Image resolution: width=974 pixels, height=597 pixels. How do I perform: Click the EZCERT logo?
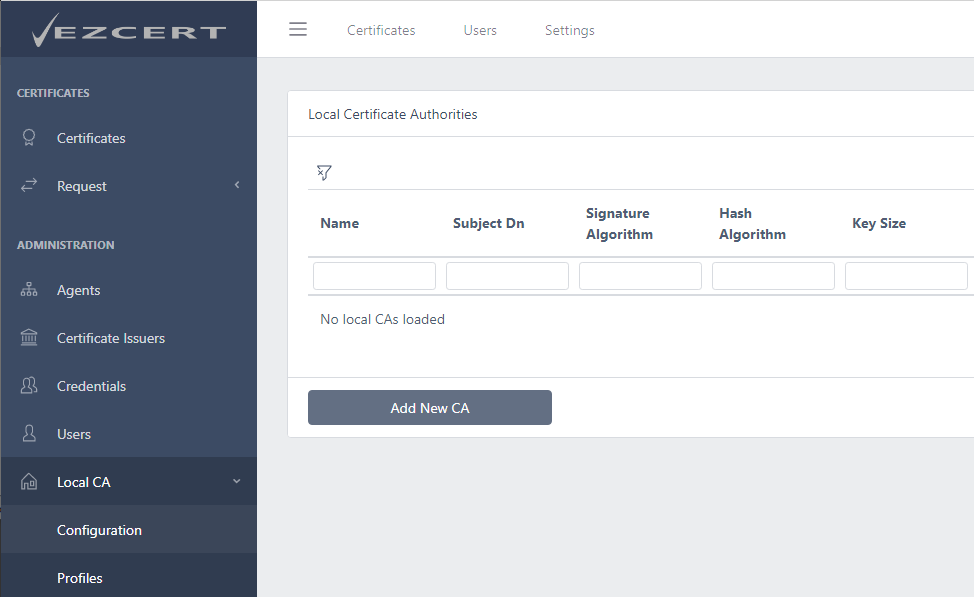(129, 30)
